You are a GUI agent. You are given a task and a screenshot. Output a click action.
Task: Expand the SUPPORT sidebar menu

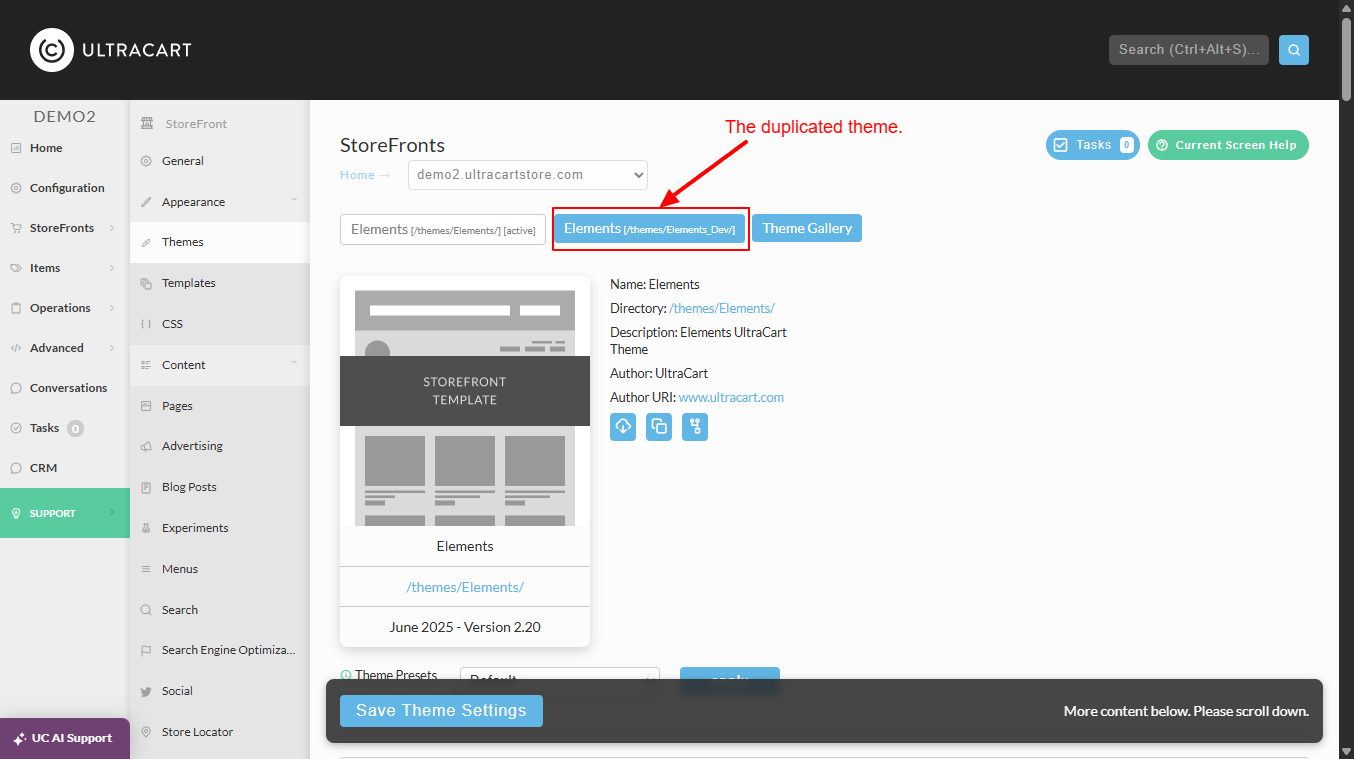coord(65,513)
